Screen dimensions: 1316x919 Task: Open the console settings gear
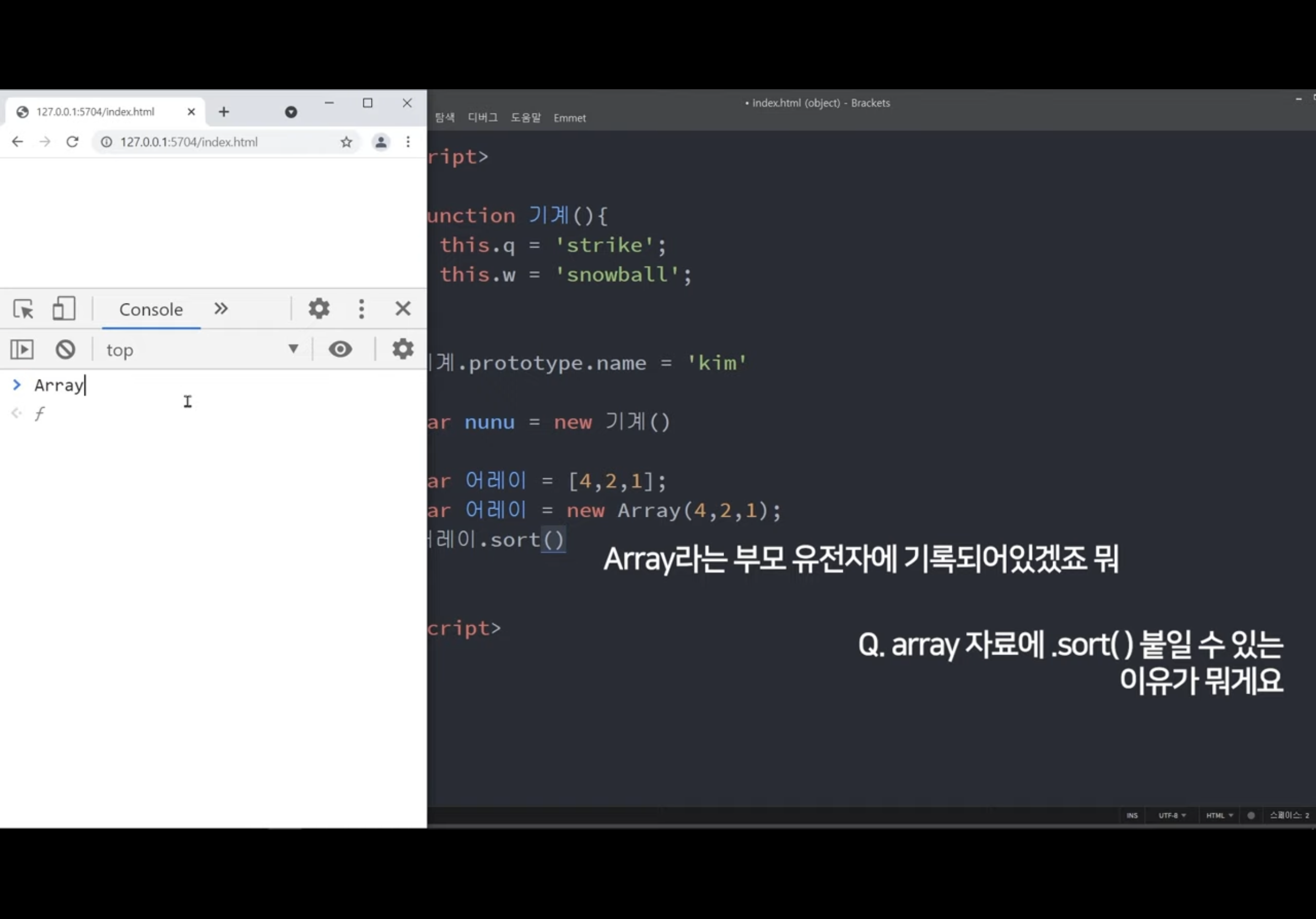(402, 349)
